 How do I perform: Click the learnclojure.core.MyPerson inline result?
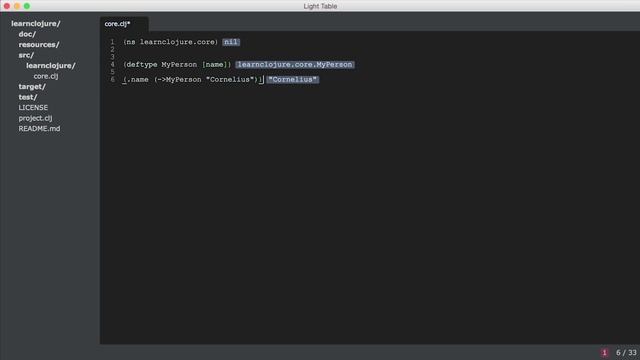coord(295,64)
